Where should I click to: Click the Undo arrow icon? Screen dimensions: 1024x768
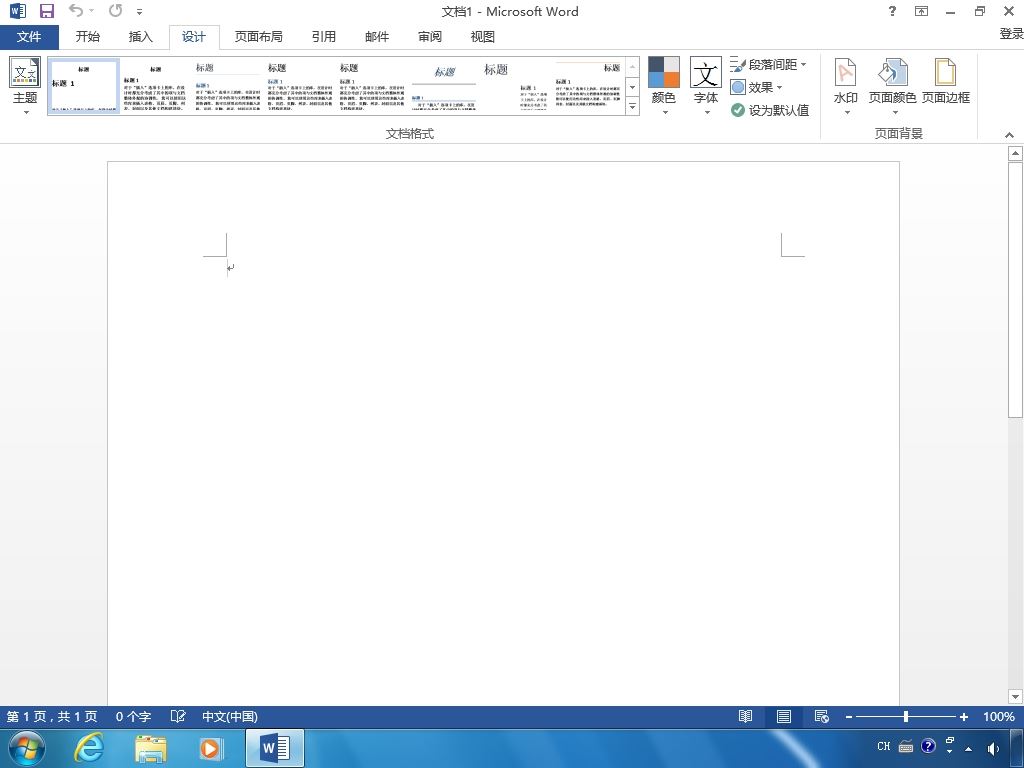pos(76,11)
